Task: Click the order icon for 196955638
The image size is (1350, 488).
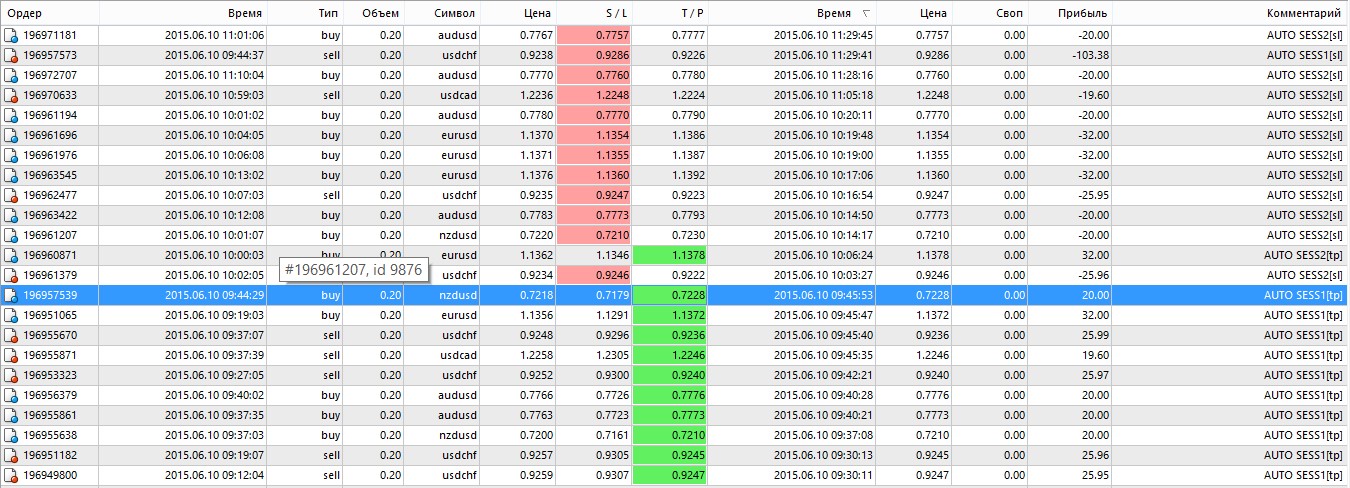Action: point(11,435)
